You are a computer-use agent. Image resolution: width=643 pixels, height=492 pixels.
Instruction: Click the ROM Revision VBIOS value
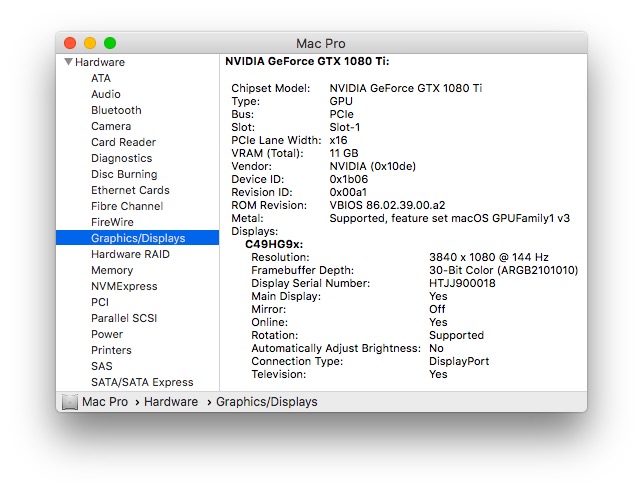pyautogui.click(x=387, y=205)
